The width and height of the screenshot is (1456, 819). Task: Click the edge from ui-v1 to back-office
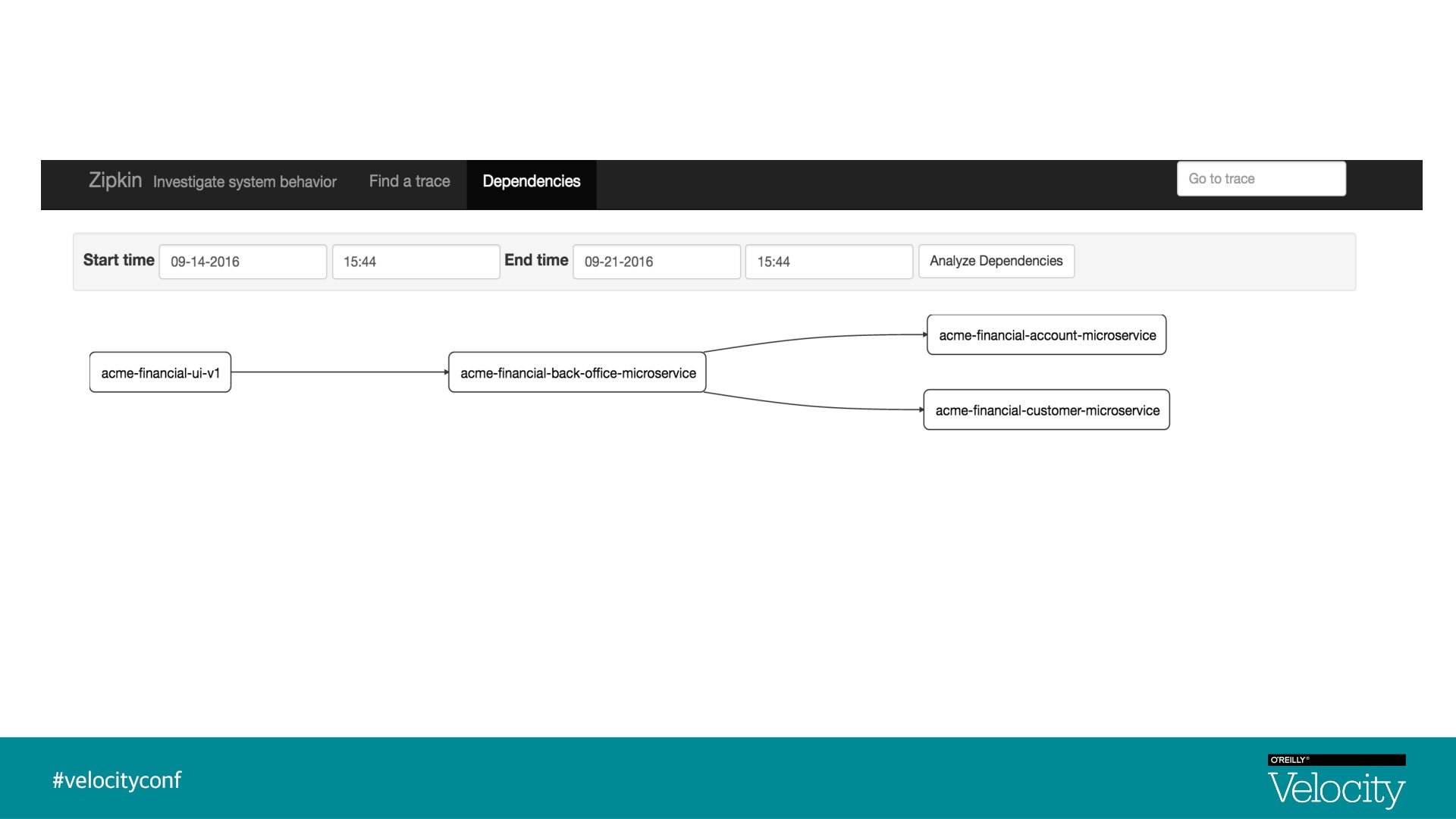[x=339, y=372]
